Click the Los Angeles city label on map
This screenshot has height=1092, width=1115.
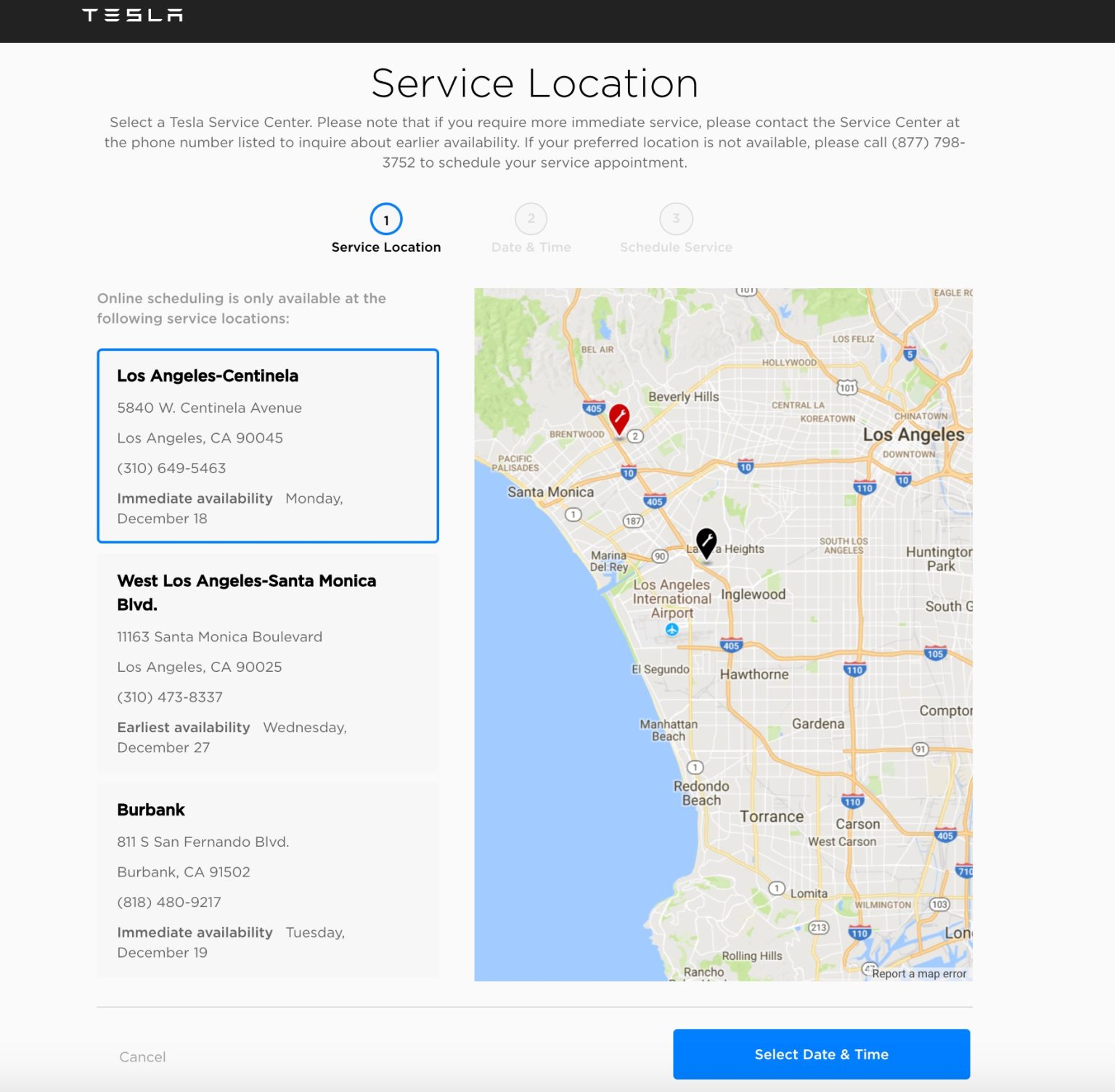913,435
